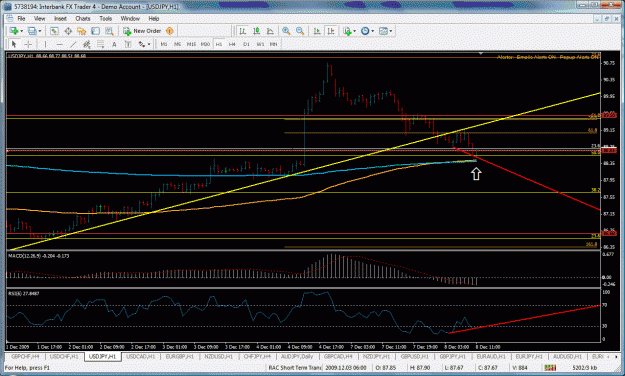Click the Templates icon

pyautogui.click(x=383, y=31)
